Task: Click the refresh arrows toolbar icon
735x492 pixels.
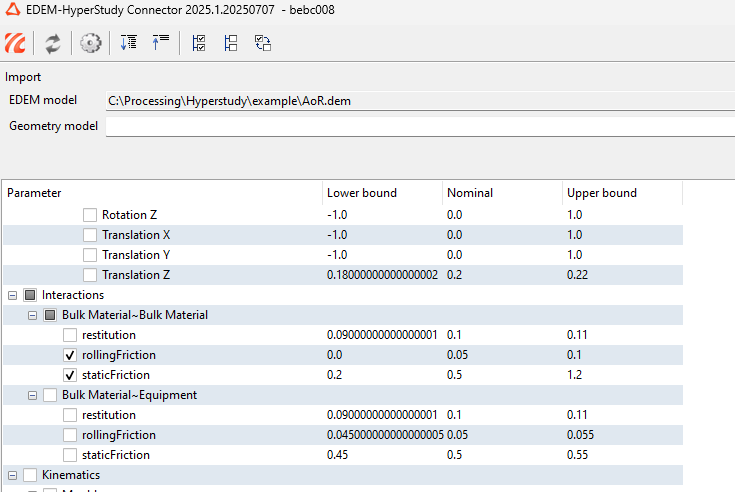Action: click(x=52, y=44)
